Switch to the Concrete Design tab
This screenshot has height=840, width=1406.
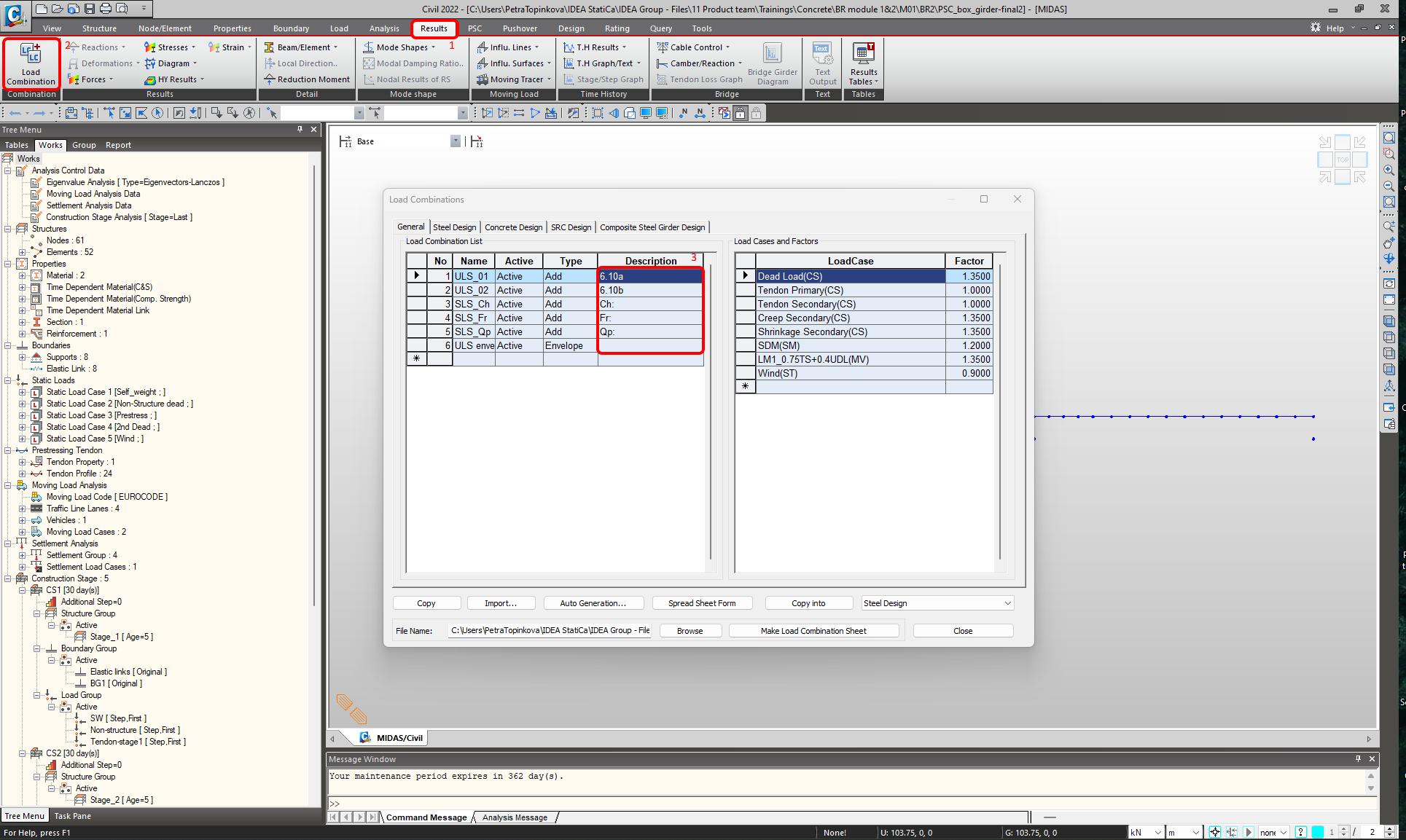(513, 227)
